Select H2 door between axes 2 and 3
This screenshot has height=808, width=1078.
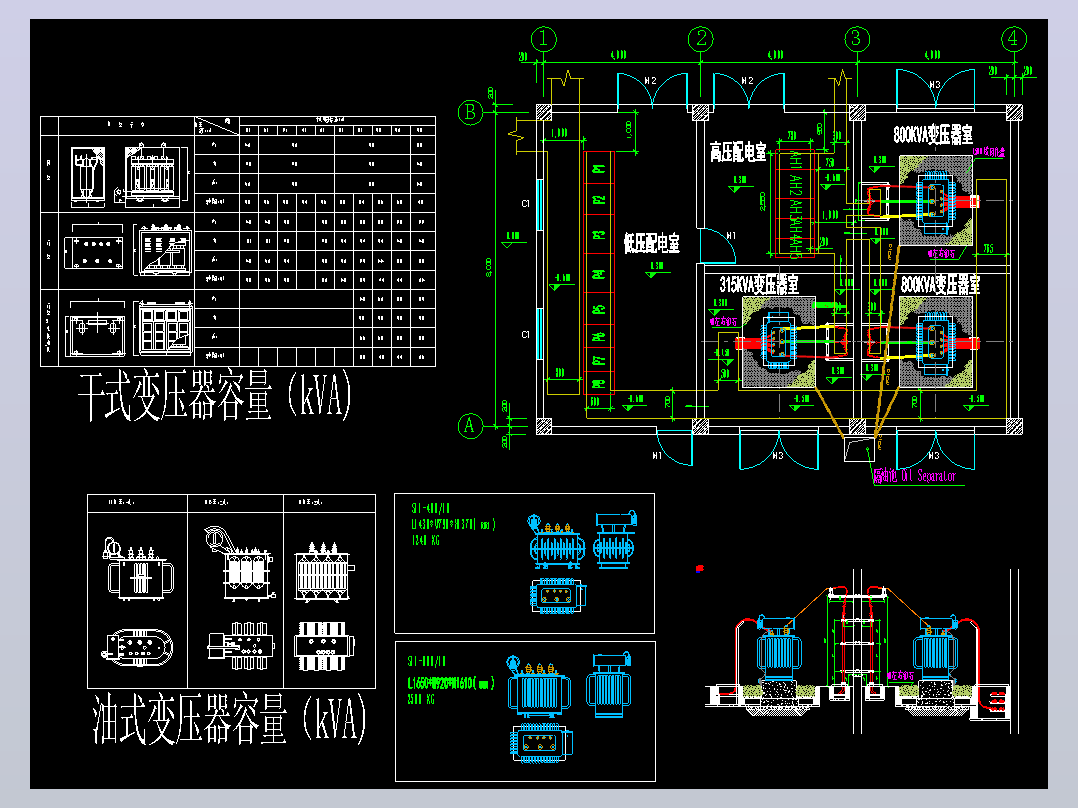click(749, 91)
